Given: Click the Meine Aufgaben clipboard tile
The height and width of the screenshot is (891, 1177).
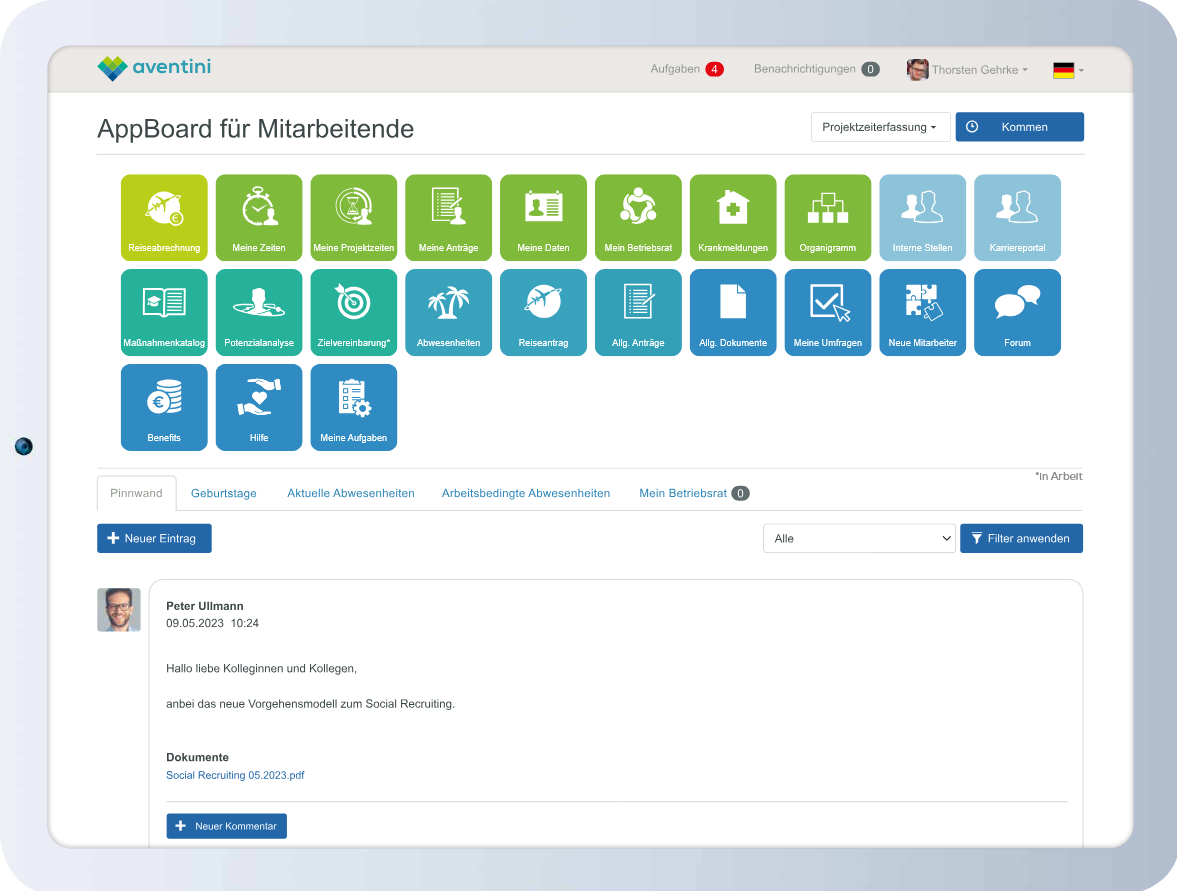Looking at the screenshot, I should pyautogui.click(x=353, y=407).
